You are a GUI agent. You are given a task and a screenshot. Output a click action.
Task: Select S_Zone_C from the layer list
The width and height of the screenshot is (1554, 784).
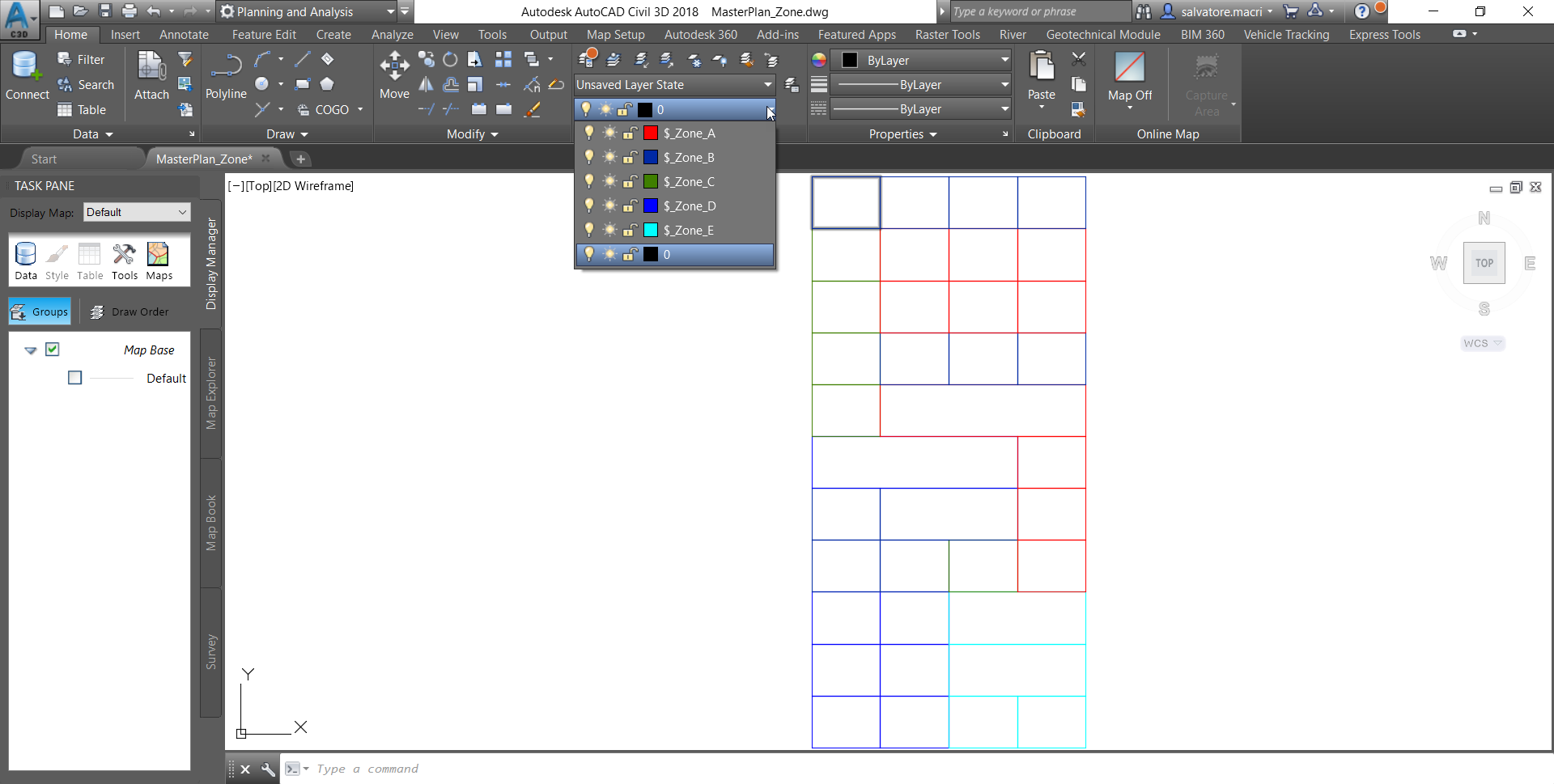click(689, 182)
